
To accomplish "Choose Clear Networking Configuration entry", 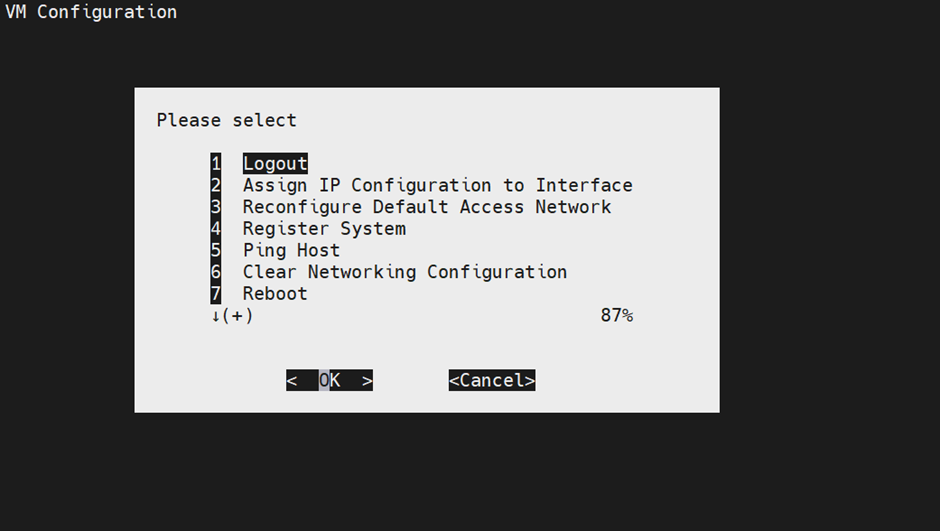I will (x=404, y=272).
